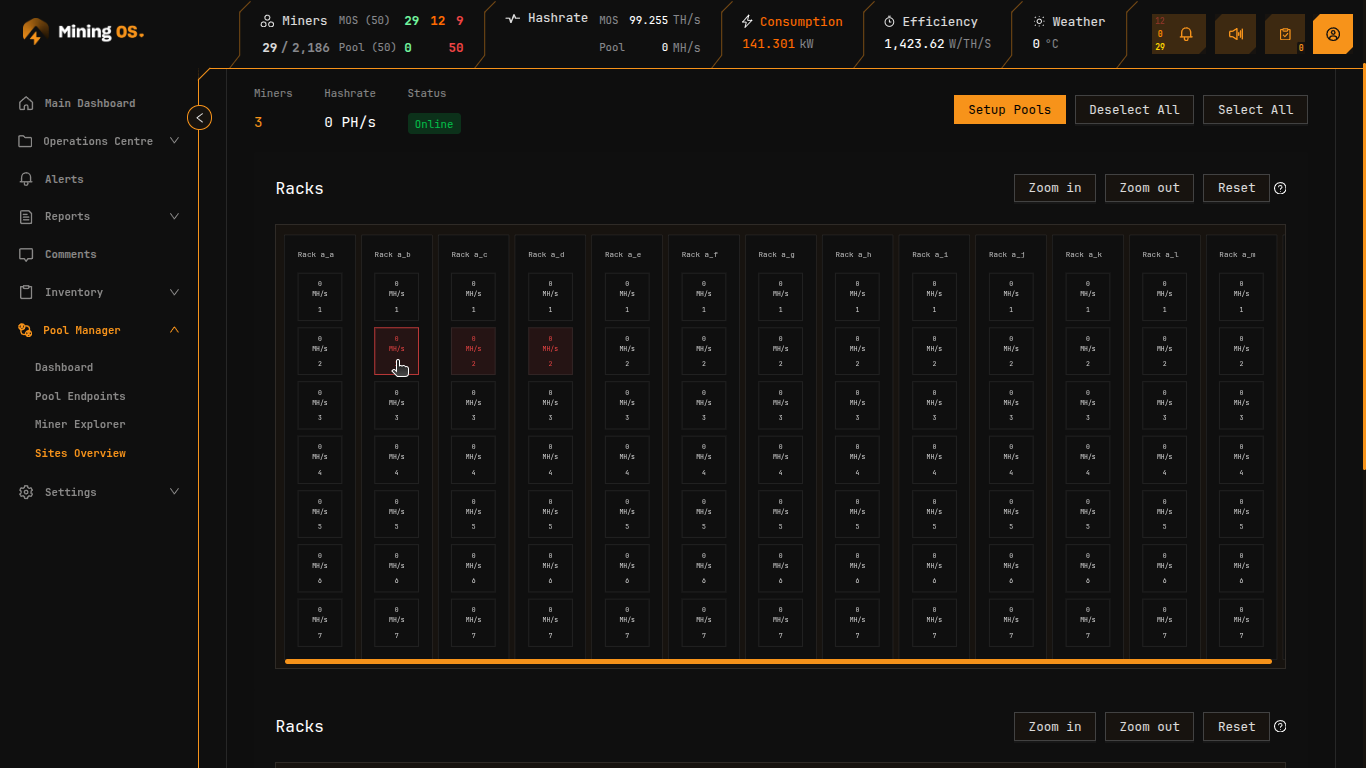Screen dimensions: 1366x768
Task: Expand the Reports submenu chevron
Action: pyautogui.click(x=175, y=216)
